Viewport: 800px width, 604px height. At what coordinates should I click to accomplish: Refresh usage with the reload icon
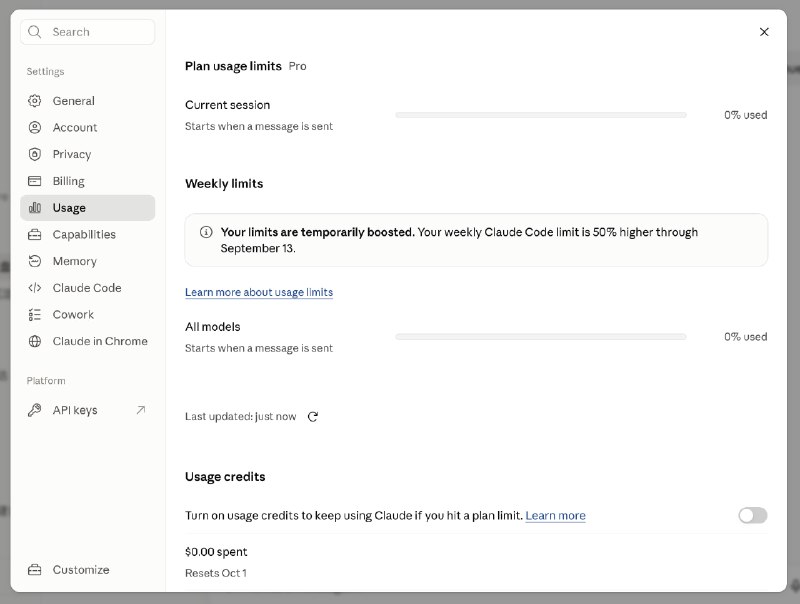(313, 416)
